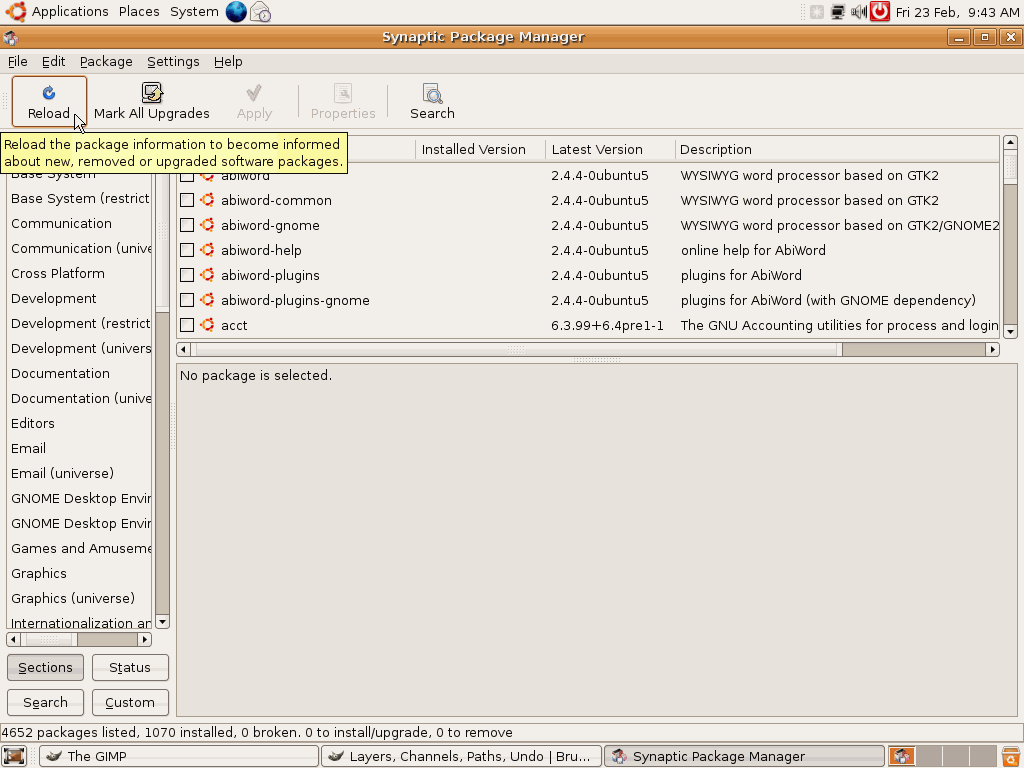Select the Games and Amusement section
Viewport: 1024px width, 768px height.
point(80,549)
